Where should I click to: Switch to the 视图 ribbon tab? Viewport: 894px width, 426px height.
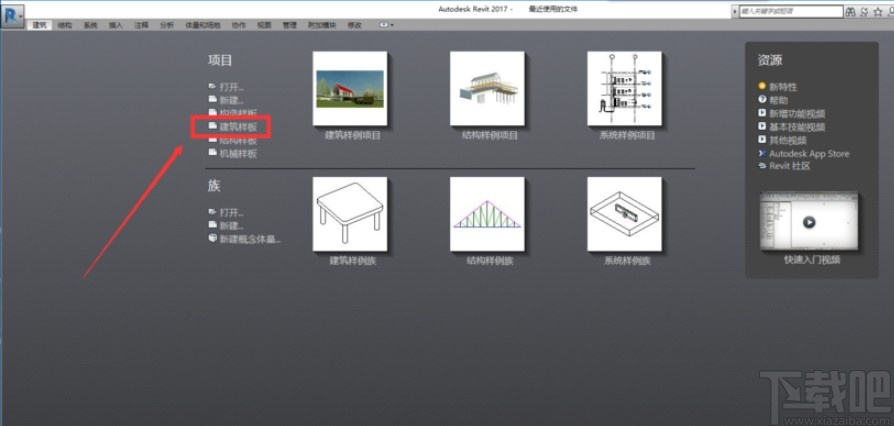[x=264, y=25]
